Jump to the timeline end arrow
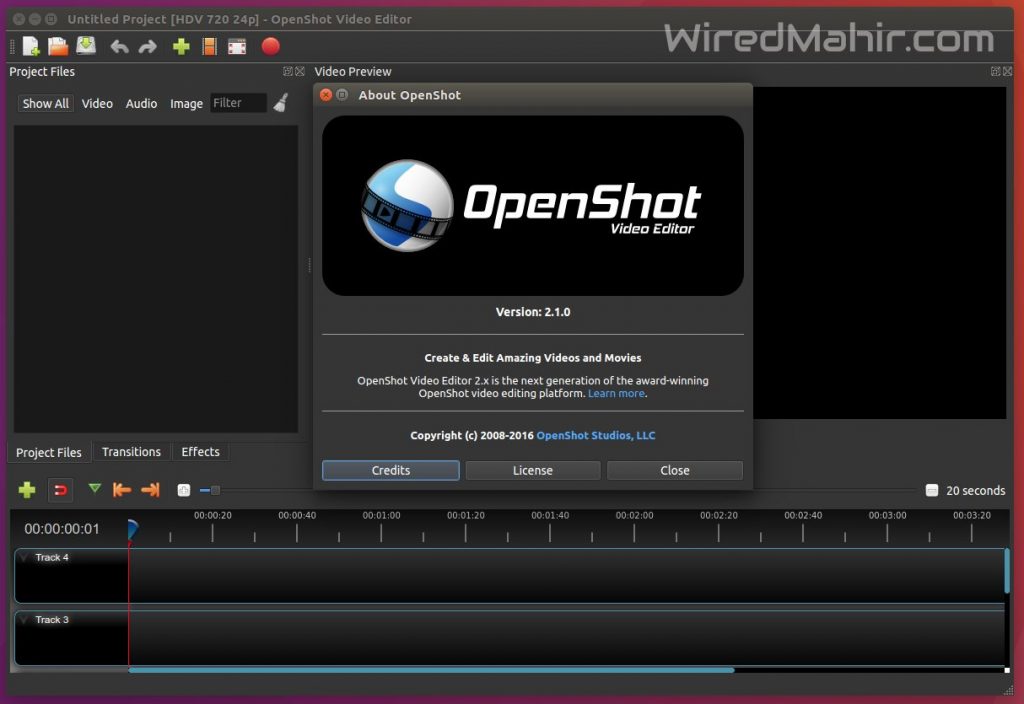Screen dimensions: 1024x704 pyautogui.click(x=150, y=490)
